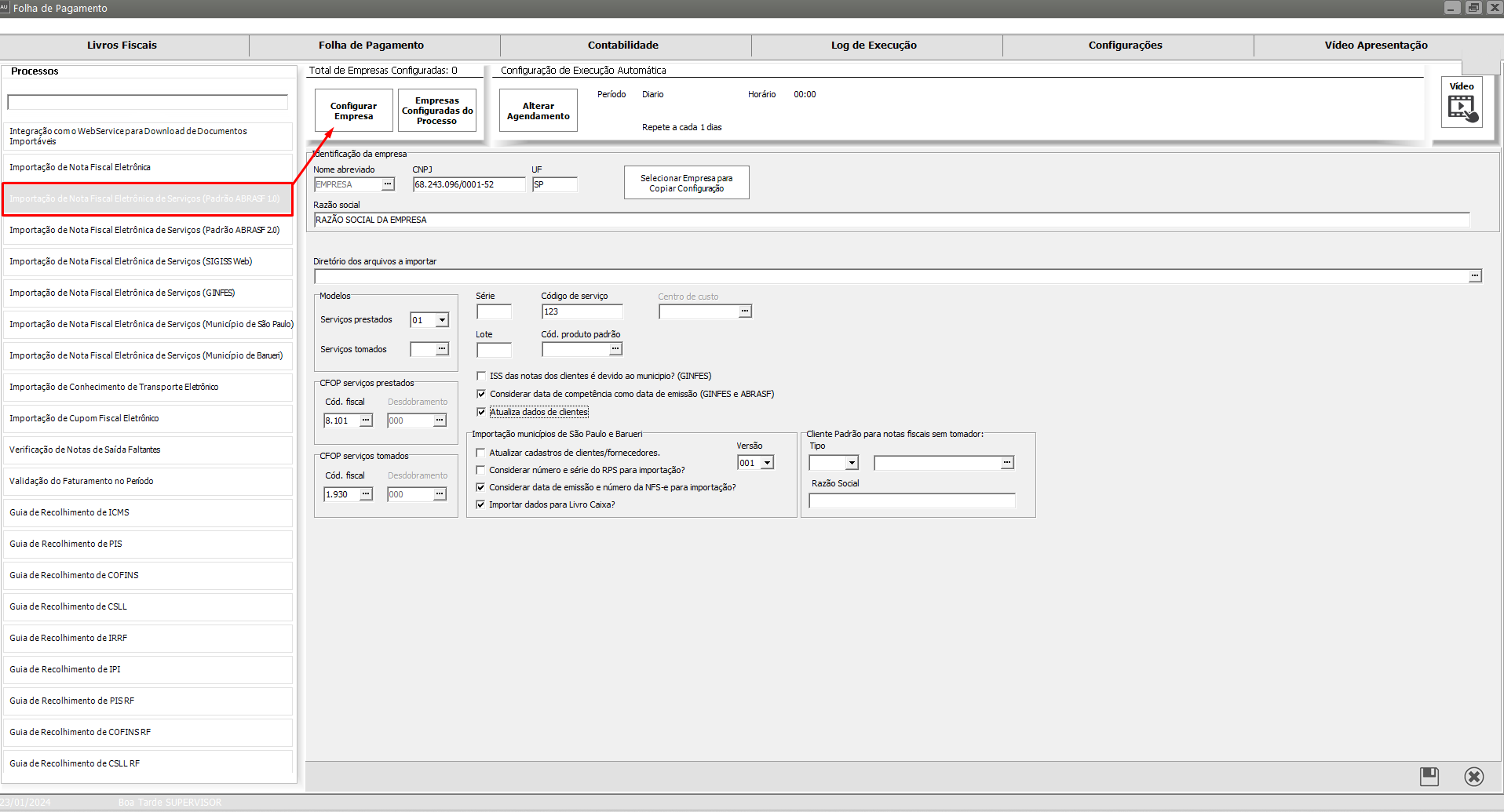The height and width of the screenshot is (812, 1504).
Task: Select Guia de Recolhimento de ICMS
Action: point(148,513)
